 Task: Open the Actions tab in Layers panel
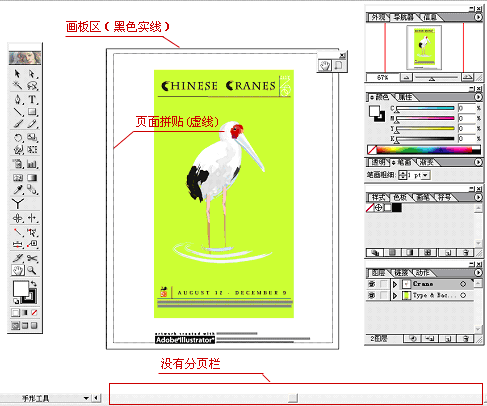[423, 273]
